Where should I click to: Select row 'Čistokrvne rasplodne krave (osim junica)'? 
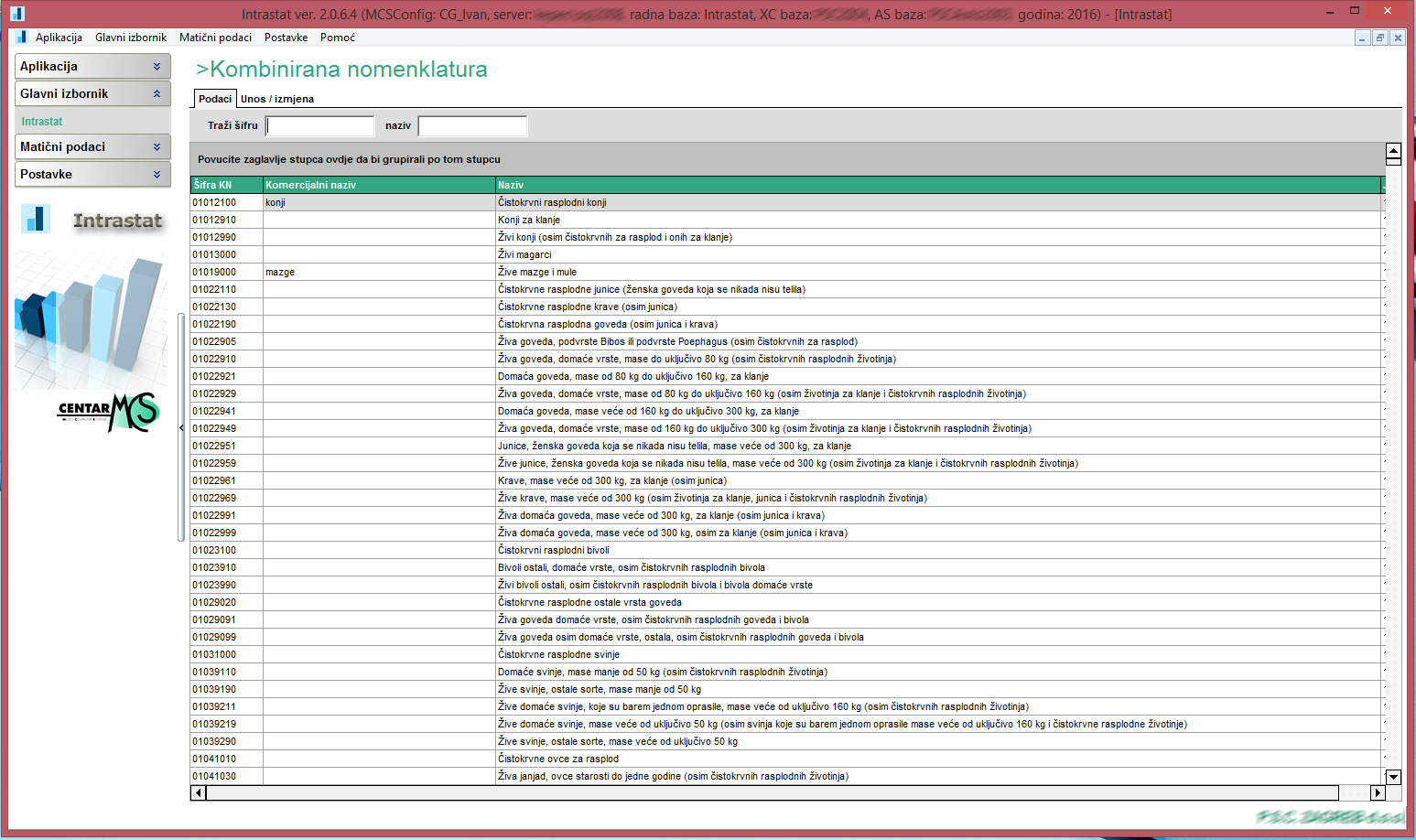[787, 307]
